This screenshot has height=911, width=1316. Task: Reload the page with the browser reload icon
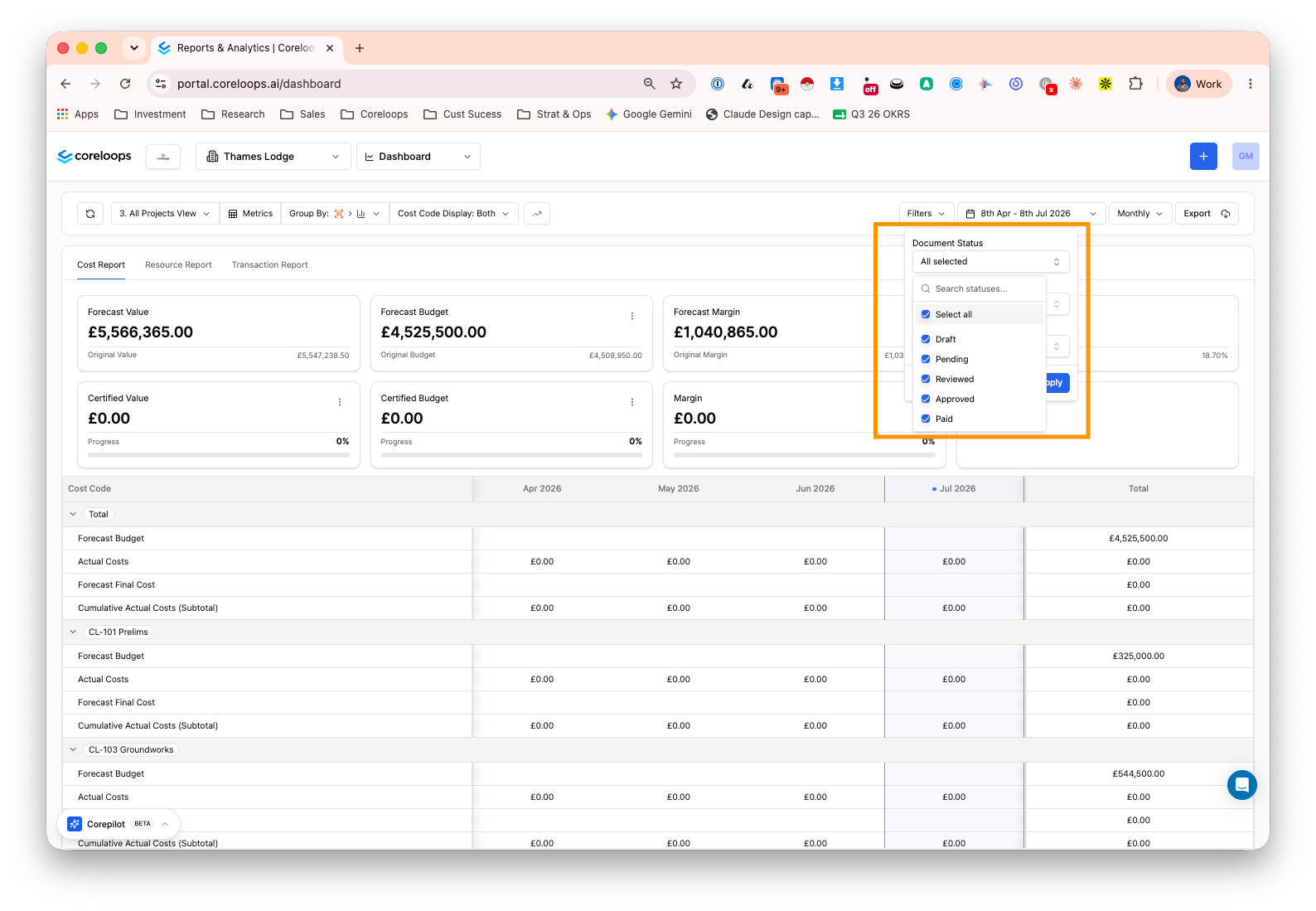click(125, 84)
